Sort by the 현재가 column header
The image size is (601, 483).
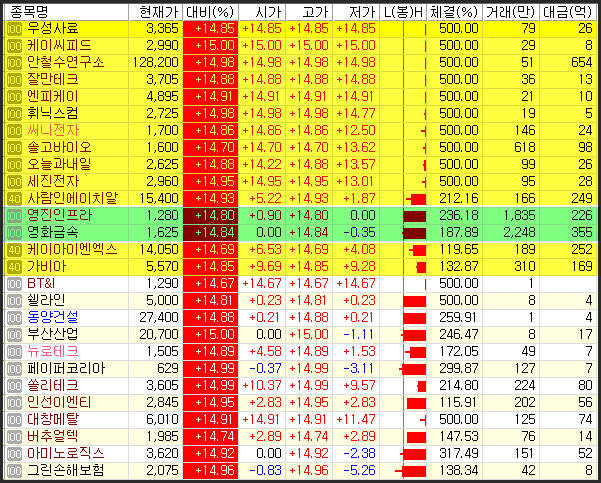click(156, 12)
